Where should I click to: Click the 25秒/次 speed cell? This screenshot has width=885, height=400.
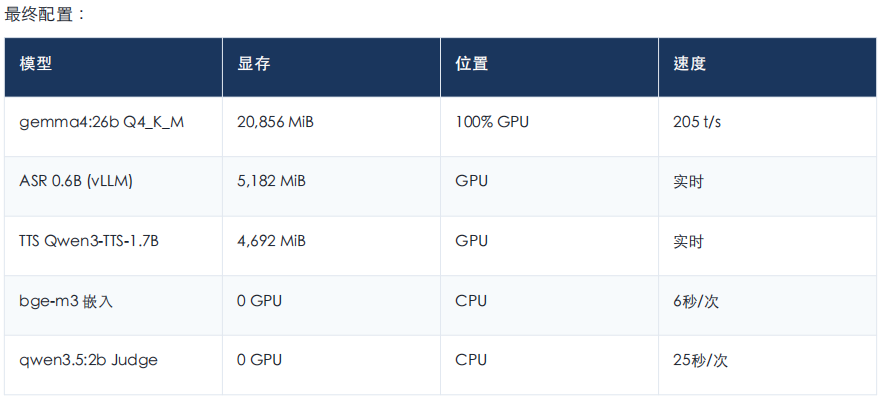700,360
